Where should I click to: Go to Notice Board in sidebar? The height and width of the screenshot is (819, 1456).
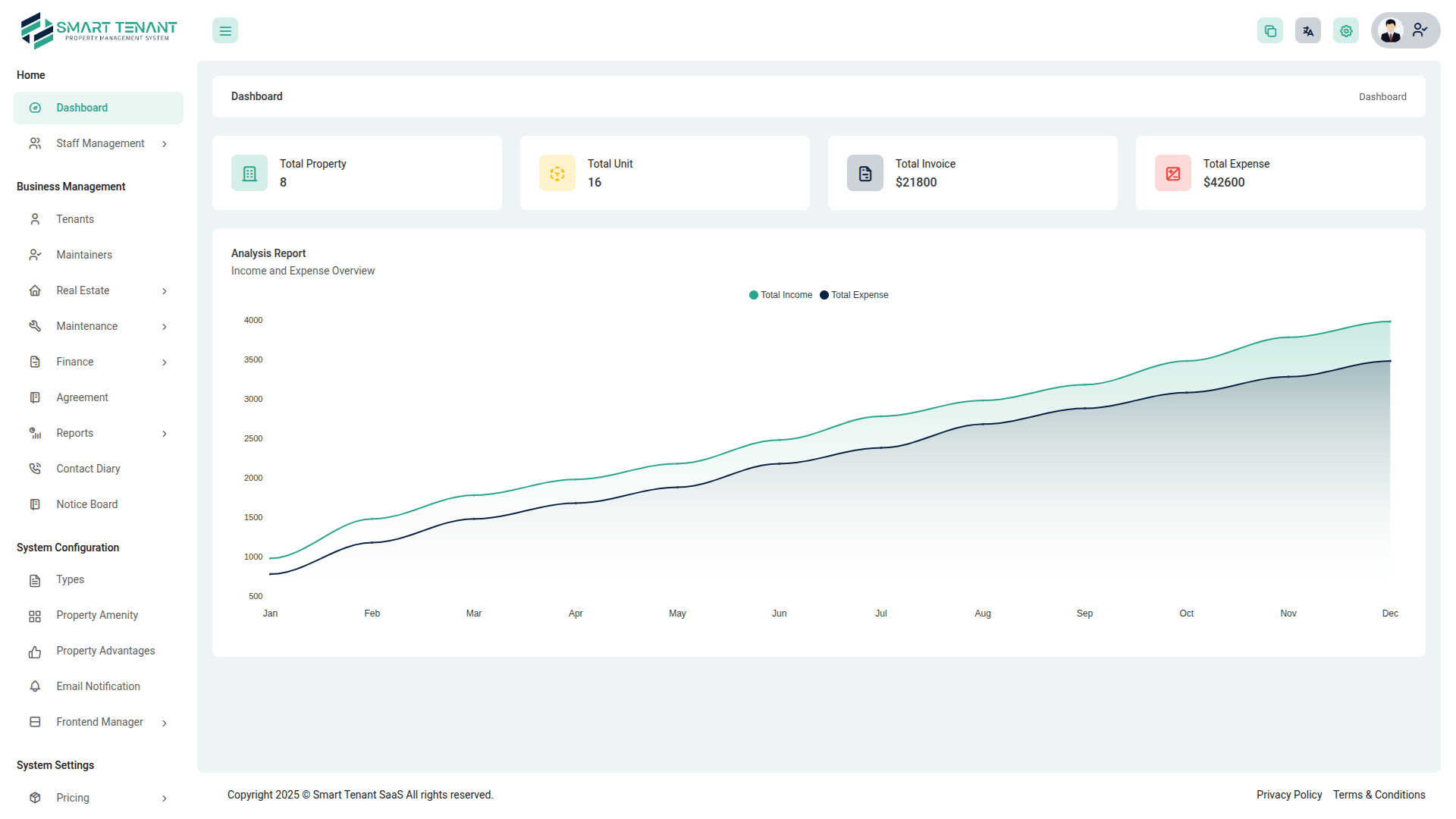click(x=86, y=504)
